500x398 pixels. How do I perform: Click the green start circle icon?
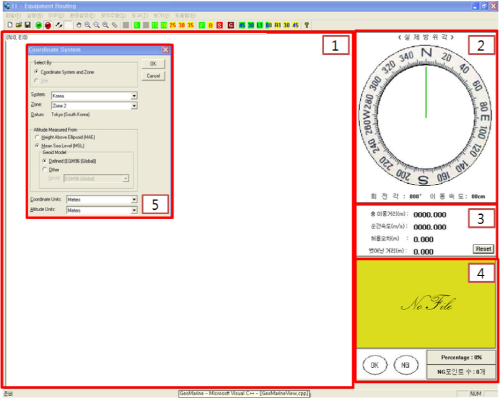(x=39, y=25)
